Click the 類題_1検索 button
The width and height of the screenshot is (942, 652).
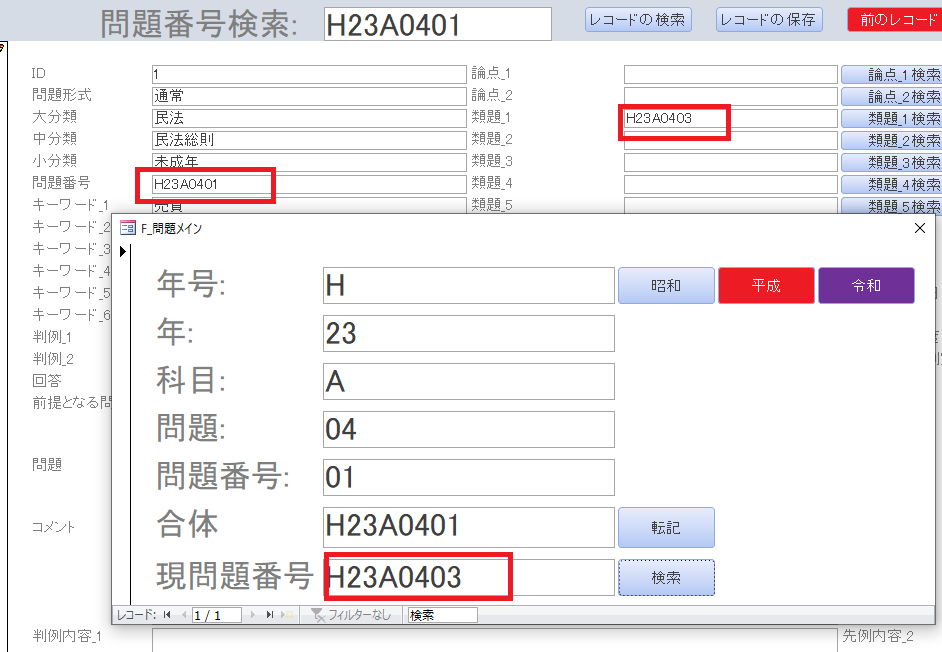[x=892, y=118]
